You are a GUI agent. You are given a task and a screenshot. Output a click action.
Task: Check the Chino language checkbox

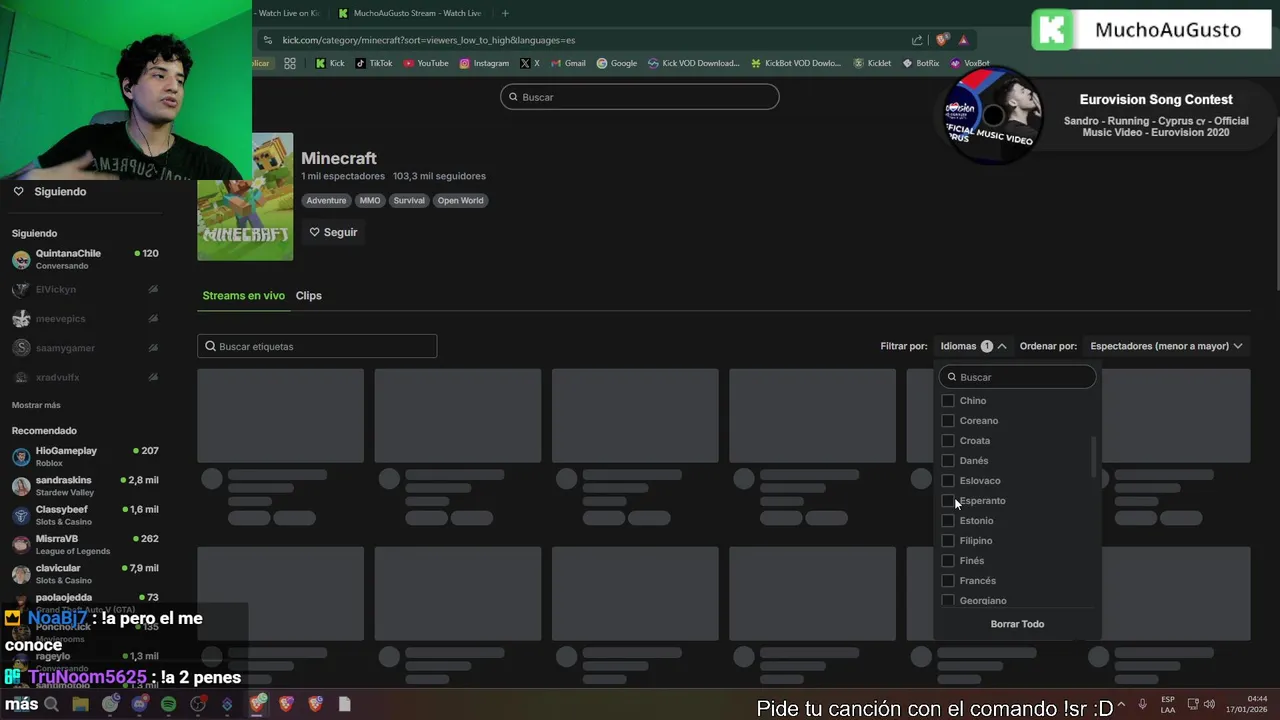coord(948,401)
